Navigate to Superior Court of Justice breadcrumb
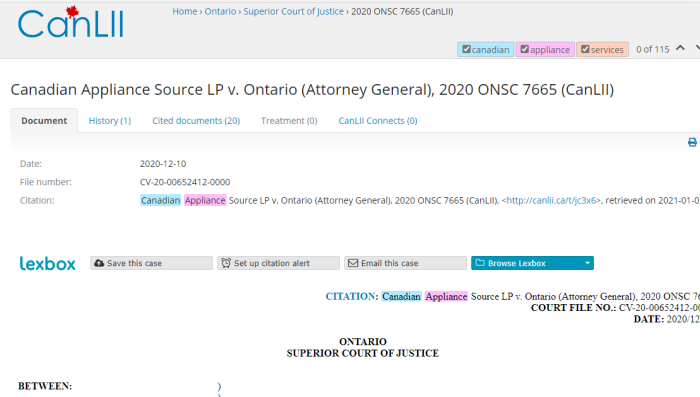Viewport: 700px width, 397px height. [x=293, y=12]
